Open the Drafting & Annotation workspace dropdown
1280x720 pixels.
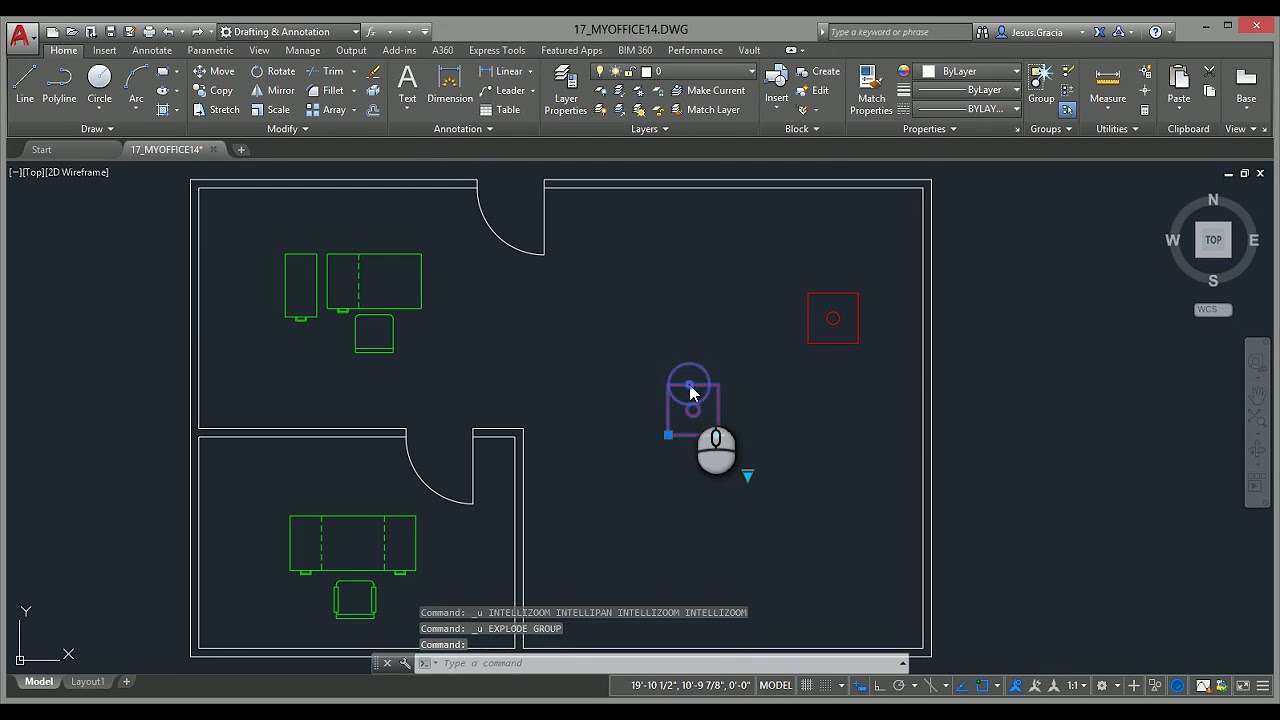289,32
